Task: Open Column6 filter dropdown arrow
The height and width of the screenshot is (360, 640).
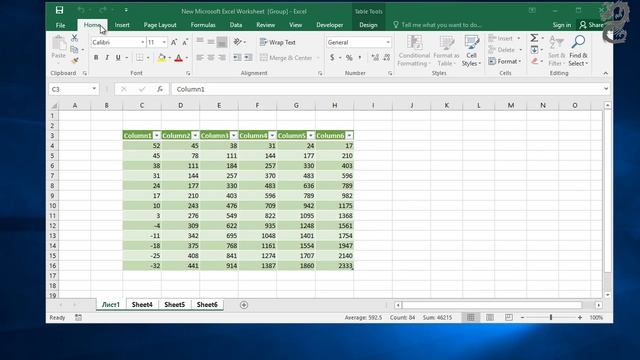Action: coord(349,136)
